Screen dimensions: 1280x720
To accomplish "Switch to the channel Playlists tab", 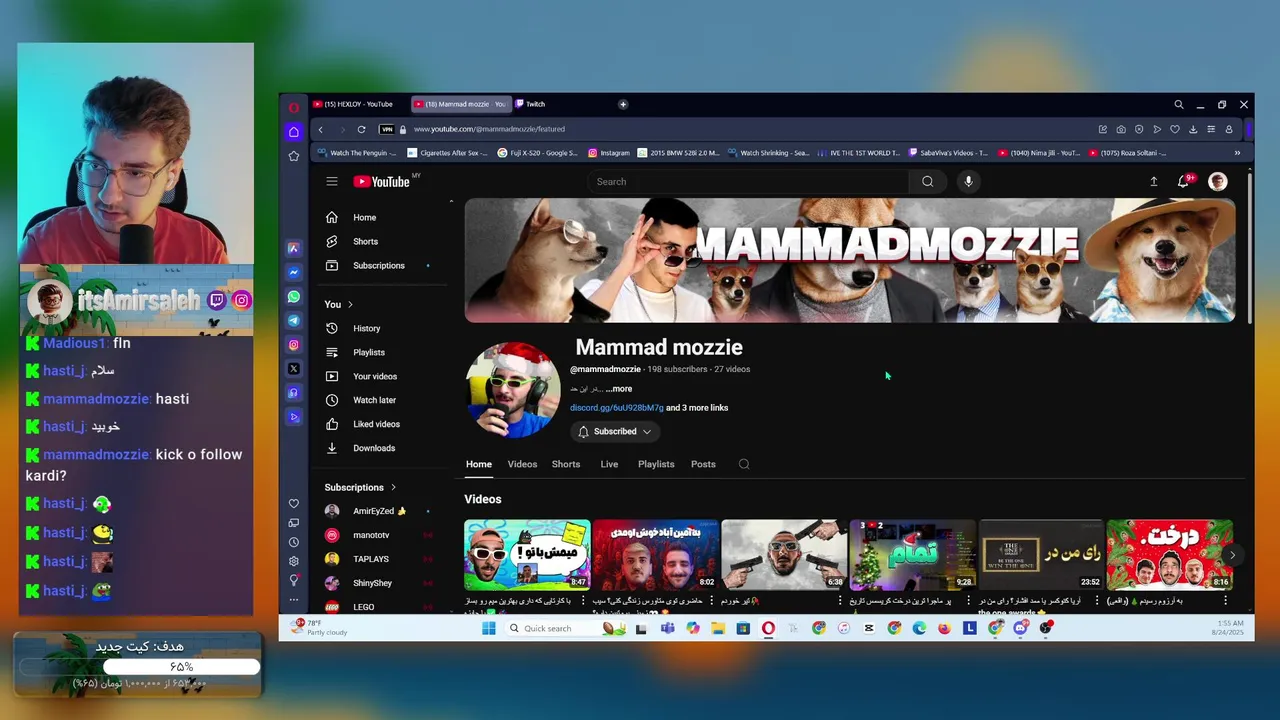I will (x=656, y=464).
